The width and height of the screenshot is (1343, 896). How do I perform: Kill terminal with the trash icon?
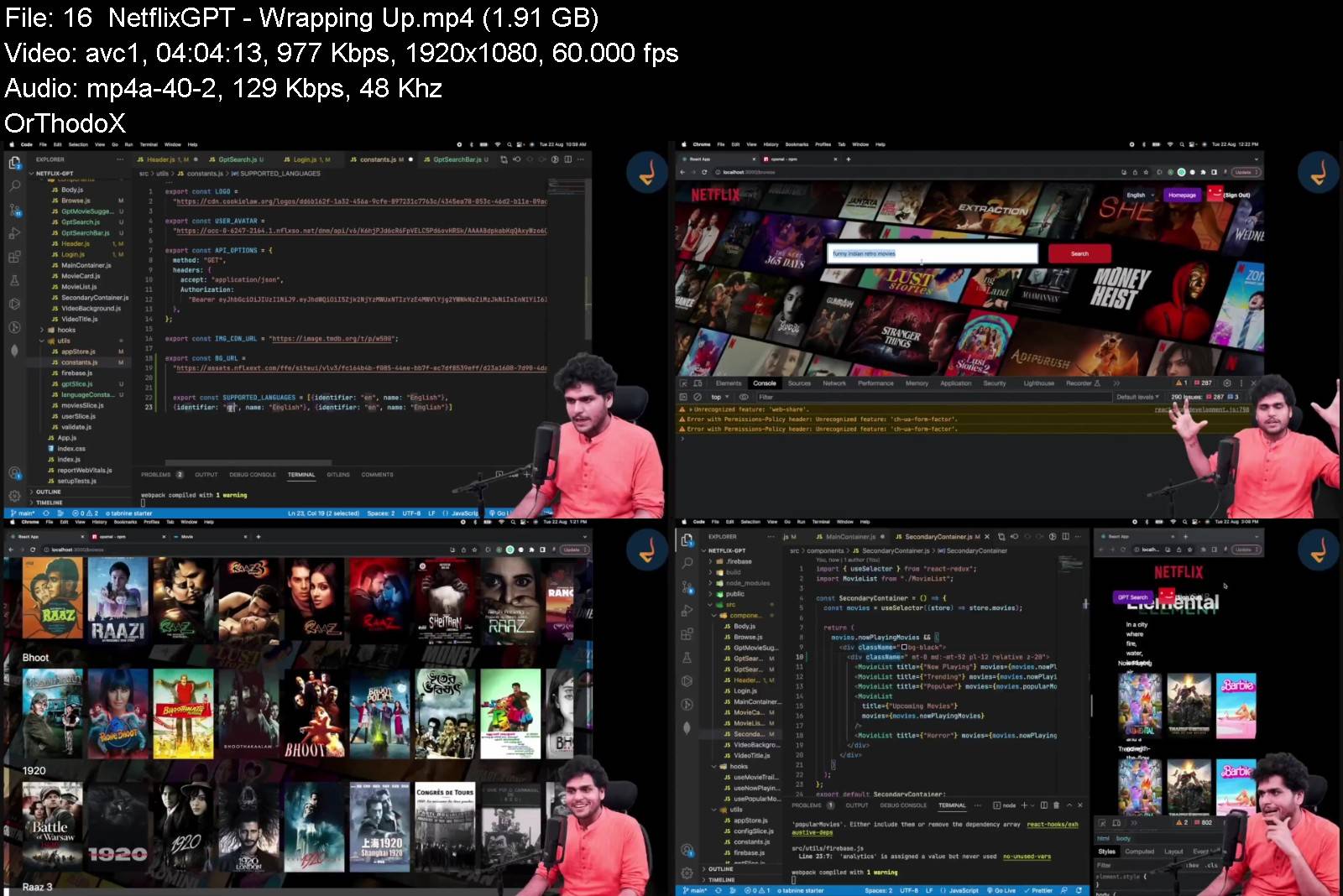point(1056,805)
